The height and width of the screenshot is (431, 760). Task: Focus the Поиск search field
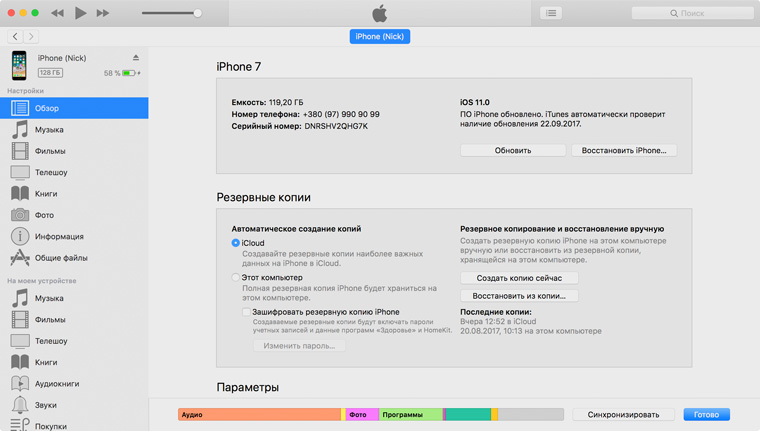tap(692, 13)
